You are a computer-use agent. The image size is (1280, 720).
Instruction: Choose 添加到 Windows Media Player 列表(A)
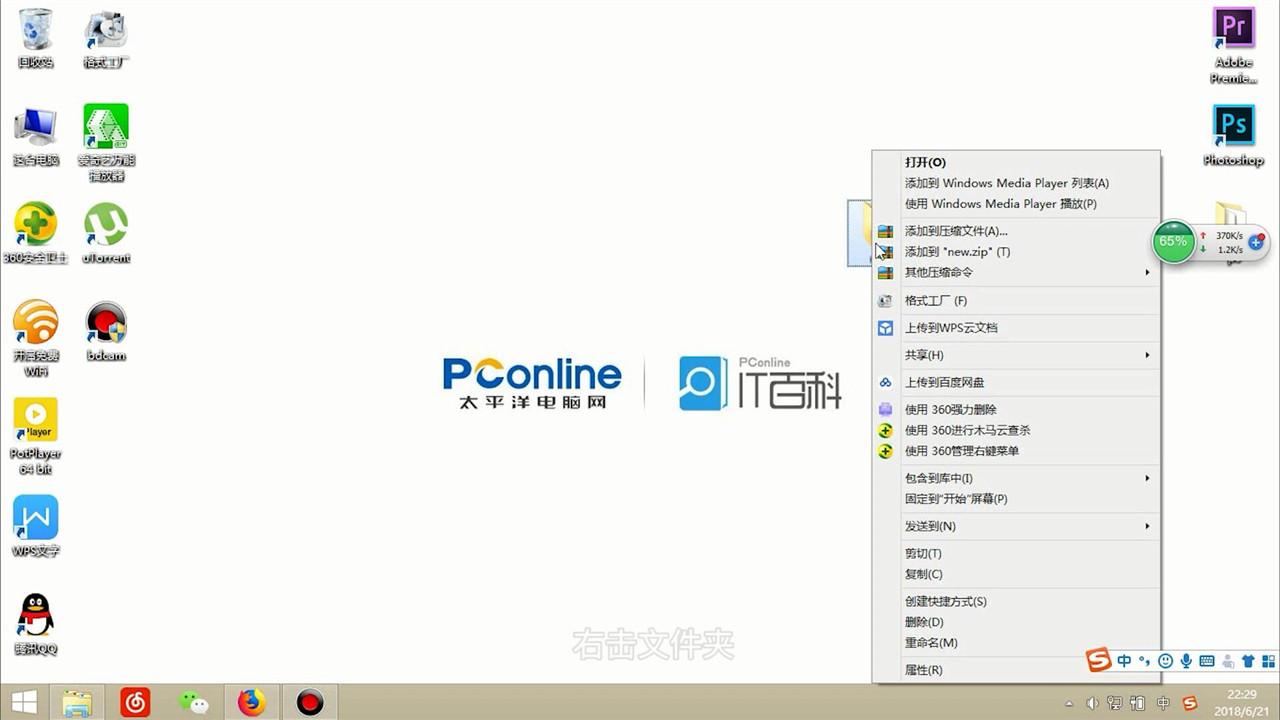[x=1016, y=183]
